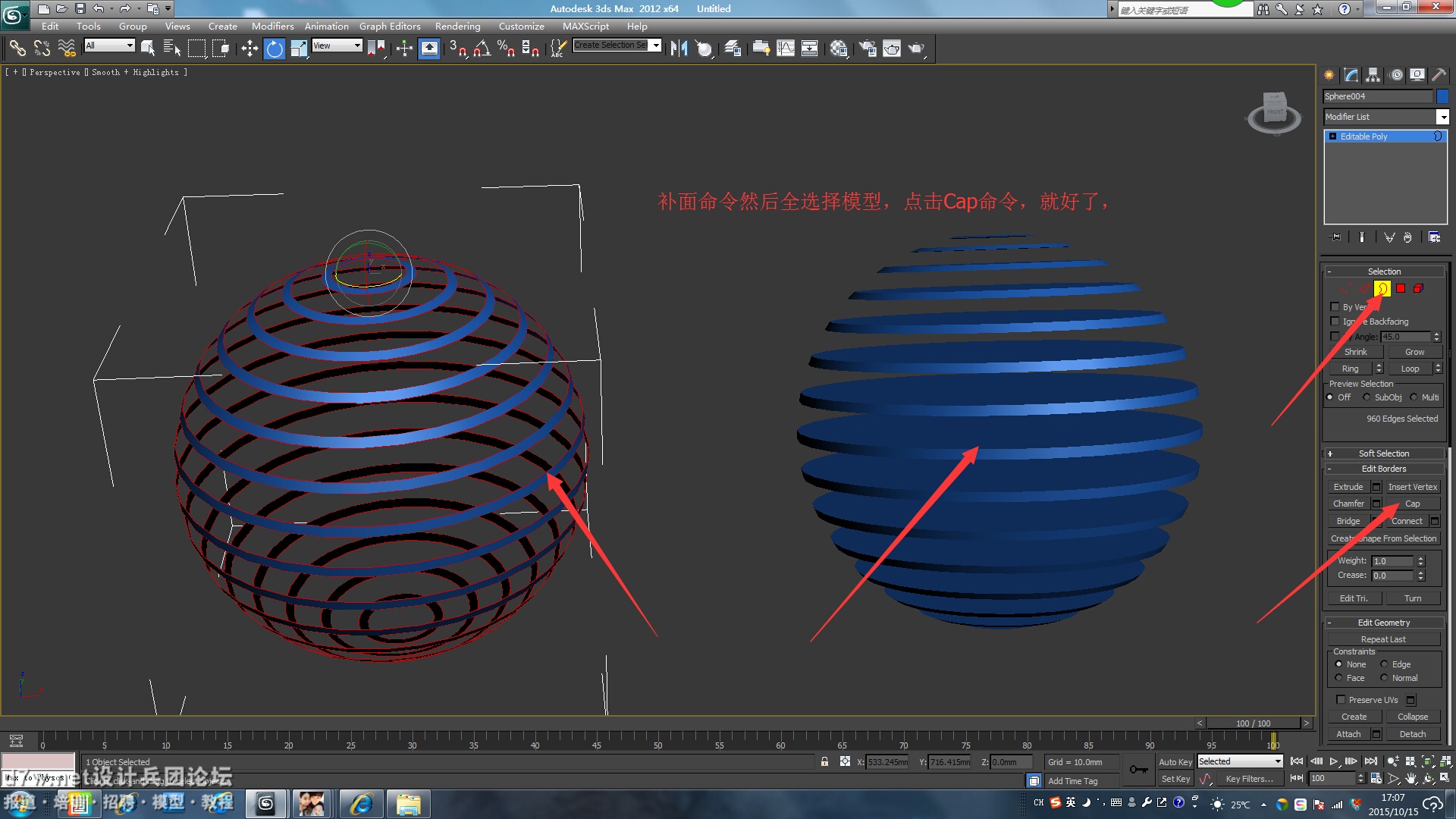The image size is (1456, 819).
Task: Collapse the Edit Borders rollout
Action: pos(1384,468)
